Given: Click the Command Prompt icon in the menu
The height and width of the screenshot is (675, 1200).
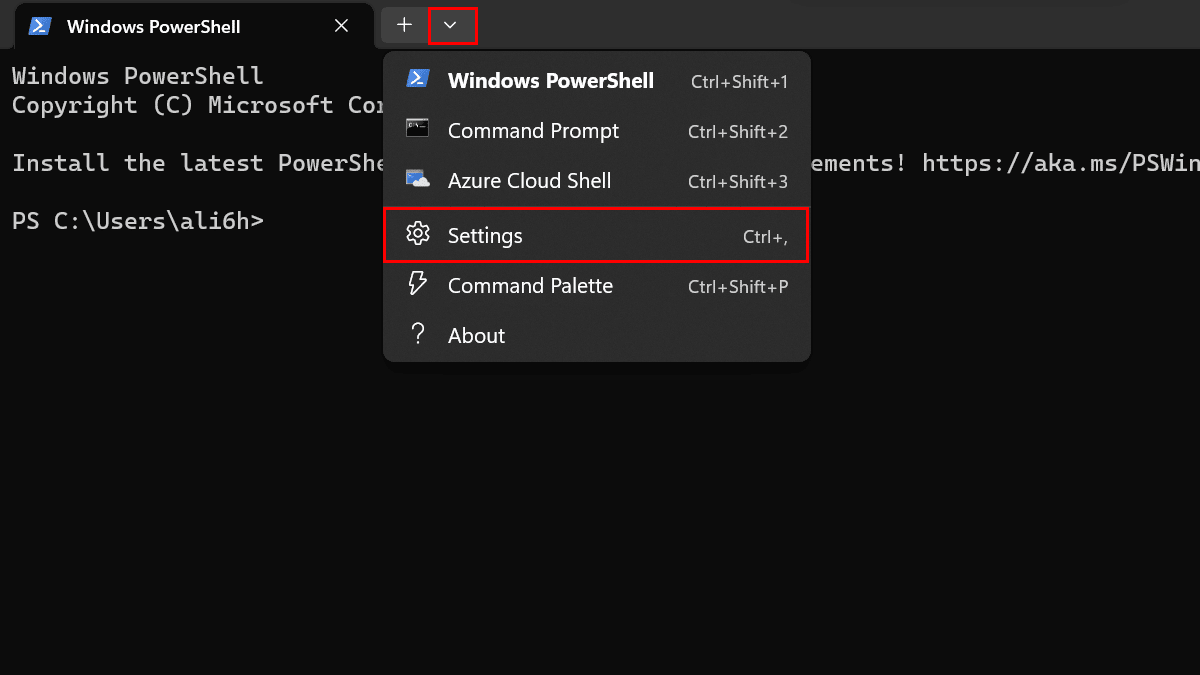Looking at the screenshot, I should [x=418, y=130].
